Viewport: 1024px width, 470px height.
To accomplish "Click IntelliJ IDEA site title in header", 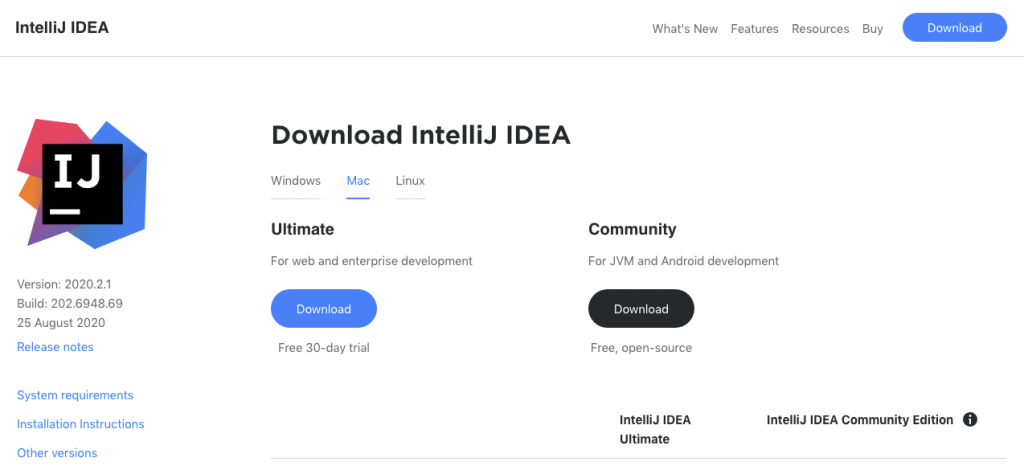I will pos(62,27).
